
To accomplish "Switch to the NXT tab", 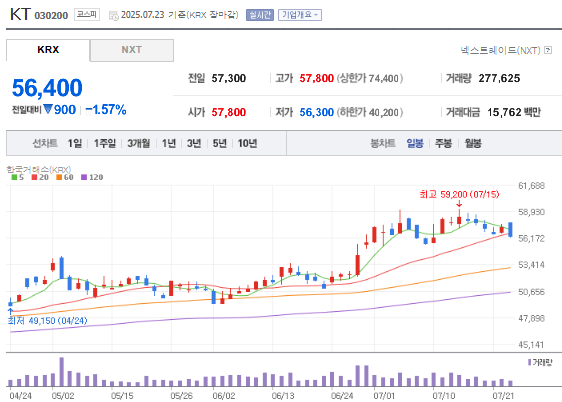I will [x=132, y=50].
